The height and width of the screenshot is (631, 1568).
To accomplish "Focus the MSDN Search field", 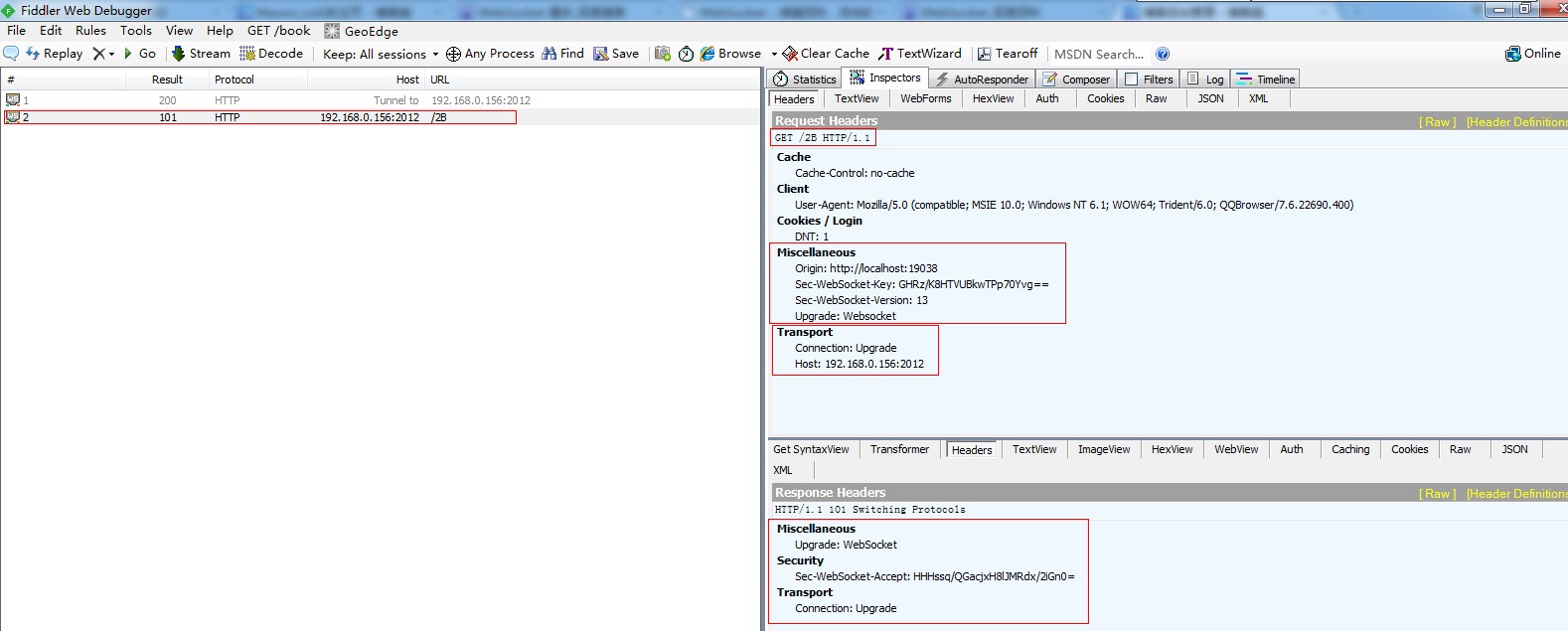I will pyautogui.click(x=1099, y=54).
